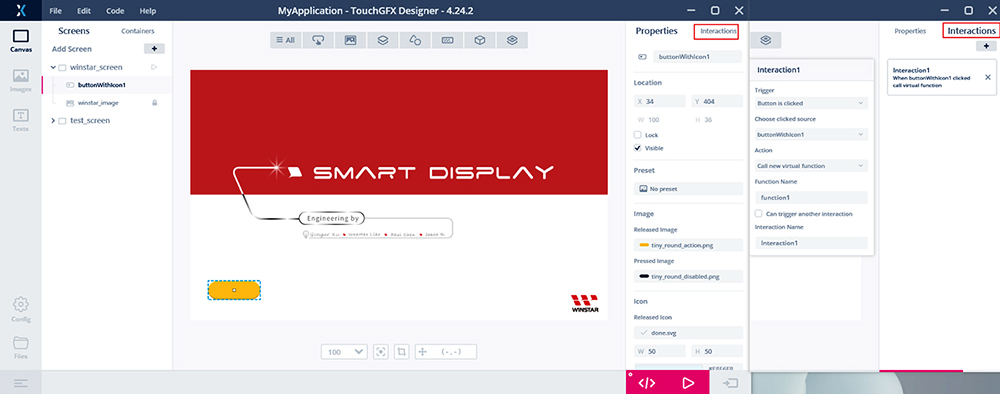This screenshot has height=394, width=1000.
Task: Enable the Lock checkbox
Action: pos(637,135)
